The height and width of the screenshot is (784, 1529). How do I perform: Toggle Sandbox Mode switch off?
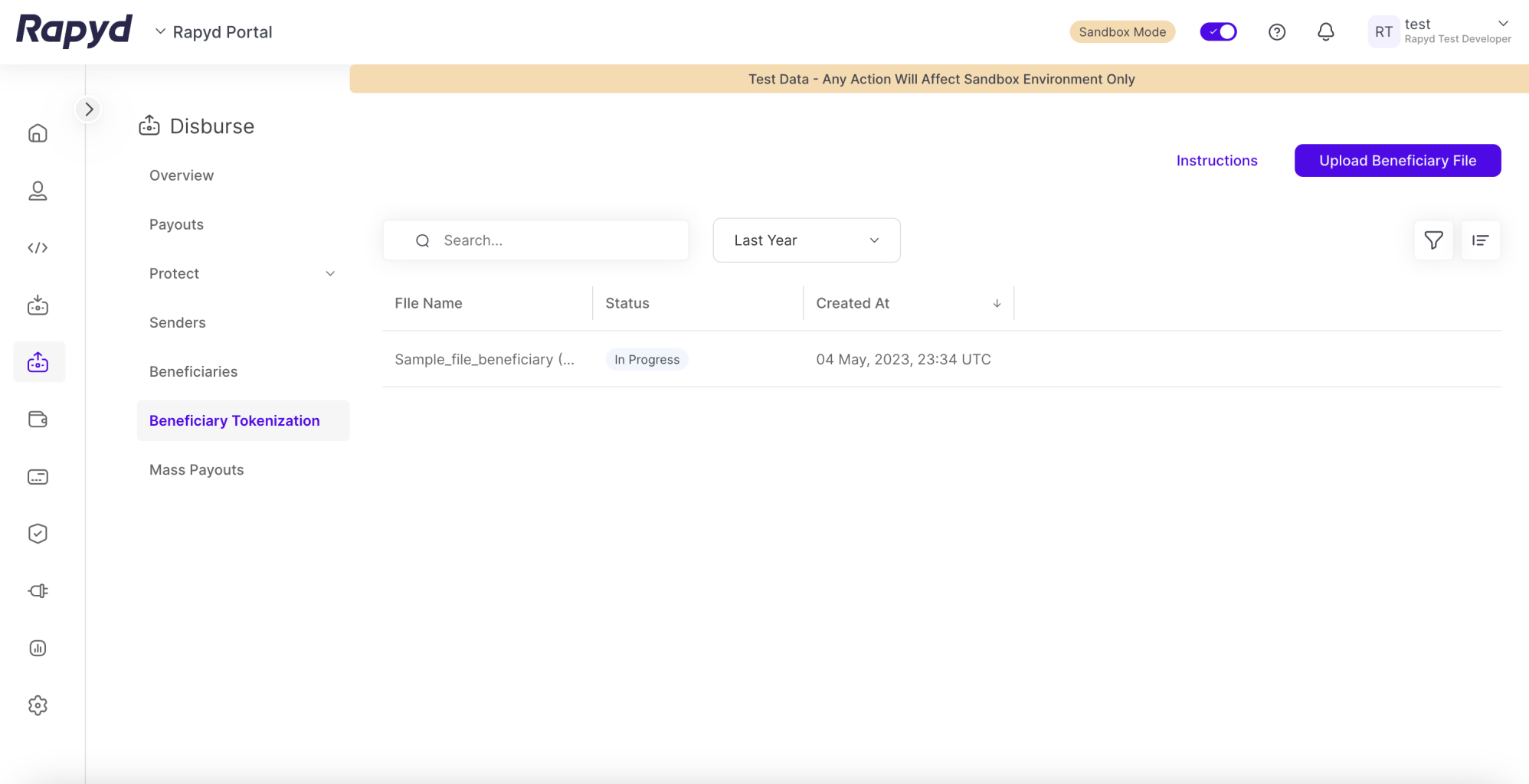(1218, 32)
